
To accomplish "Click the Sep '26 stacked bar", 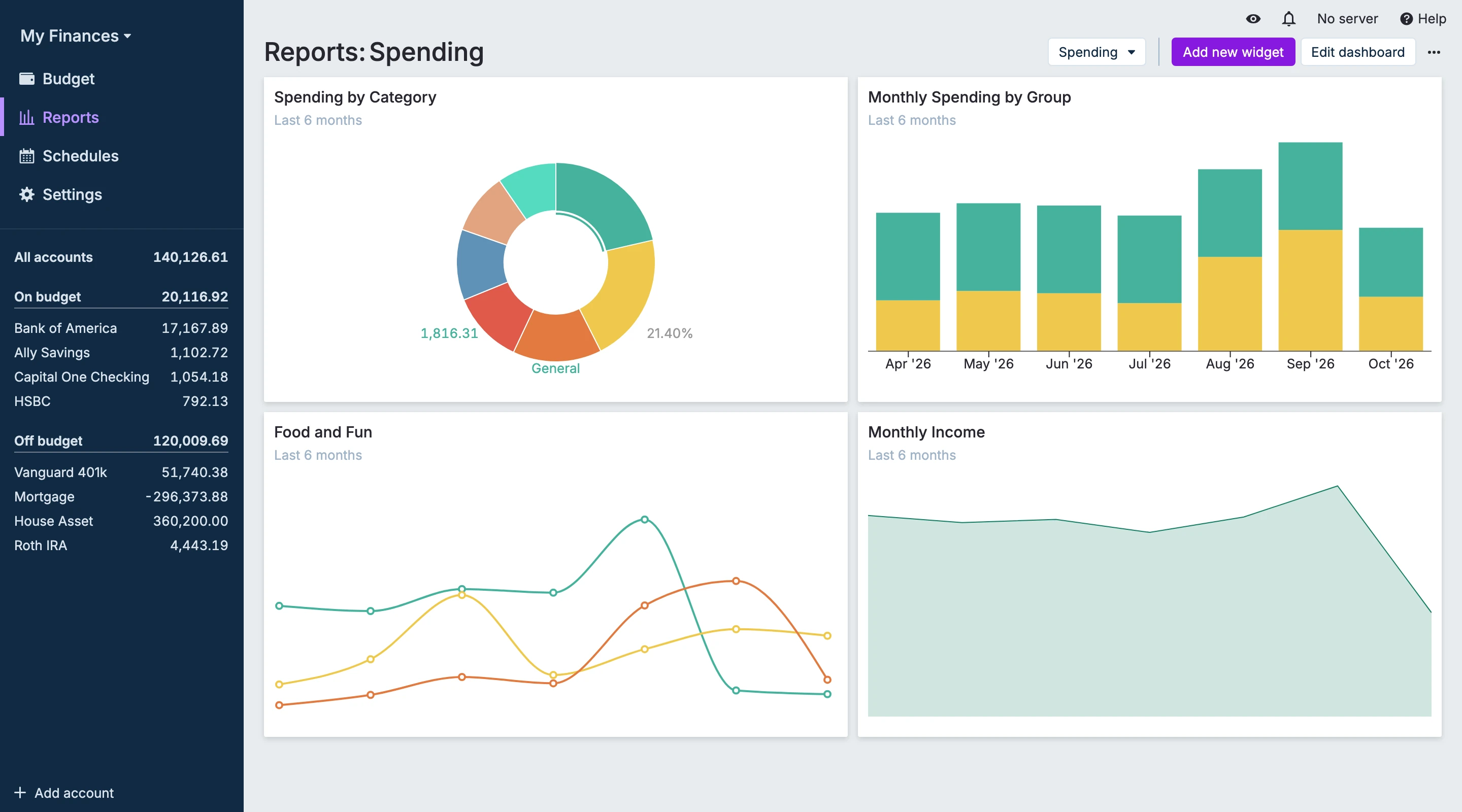I will tap(1310, 246).
